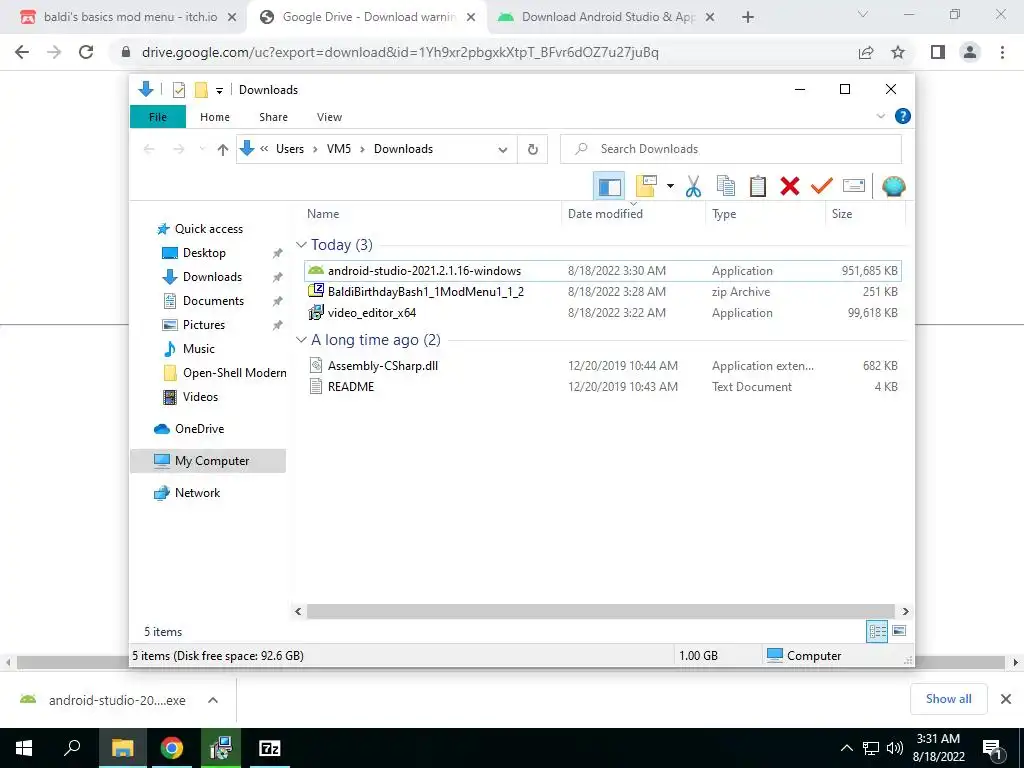Select the video_editor_x64 application
1024x768 pixels.
(x=603, y=313)
